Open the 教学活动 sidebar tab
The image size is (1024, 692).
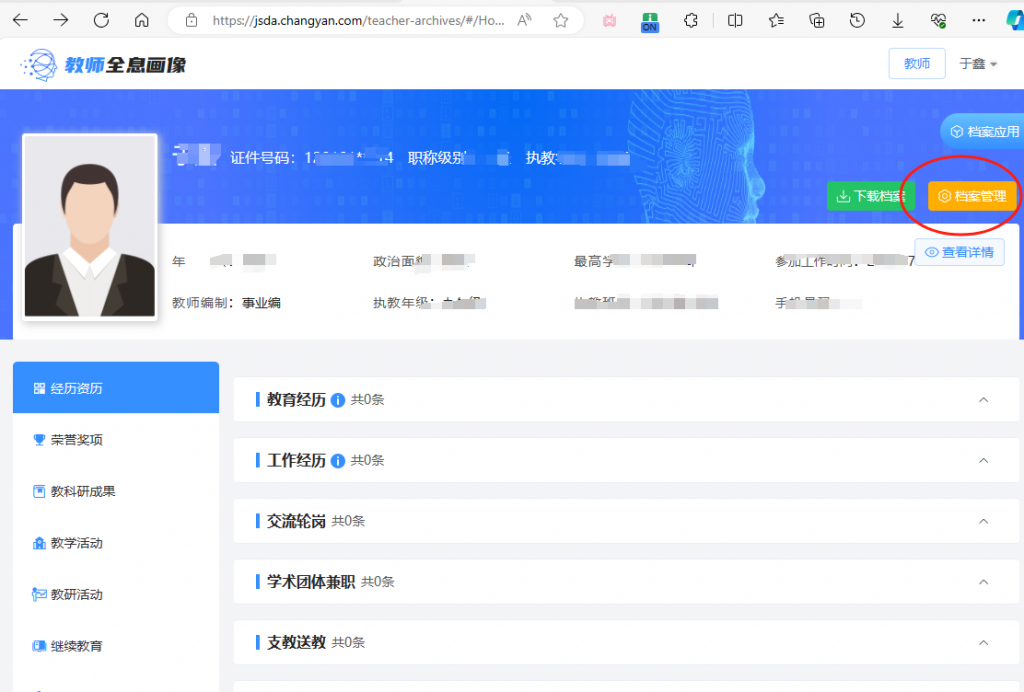click(76, 543)
